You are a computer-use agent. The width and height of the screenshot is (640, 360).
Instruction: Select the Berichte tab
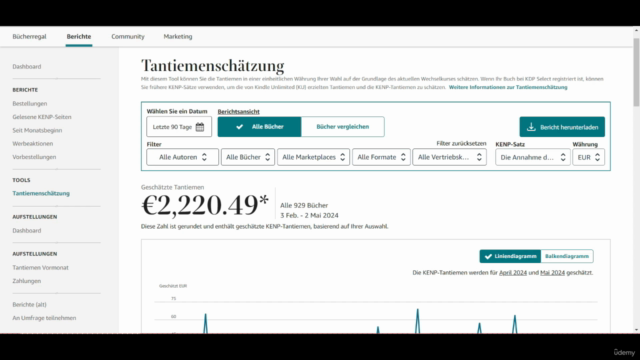[79, 36]
